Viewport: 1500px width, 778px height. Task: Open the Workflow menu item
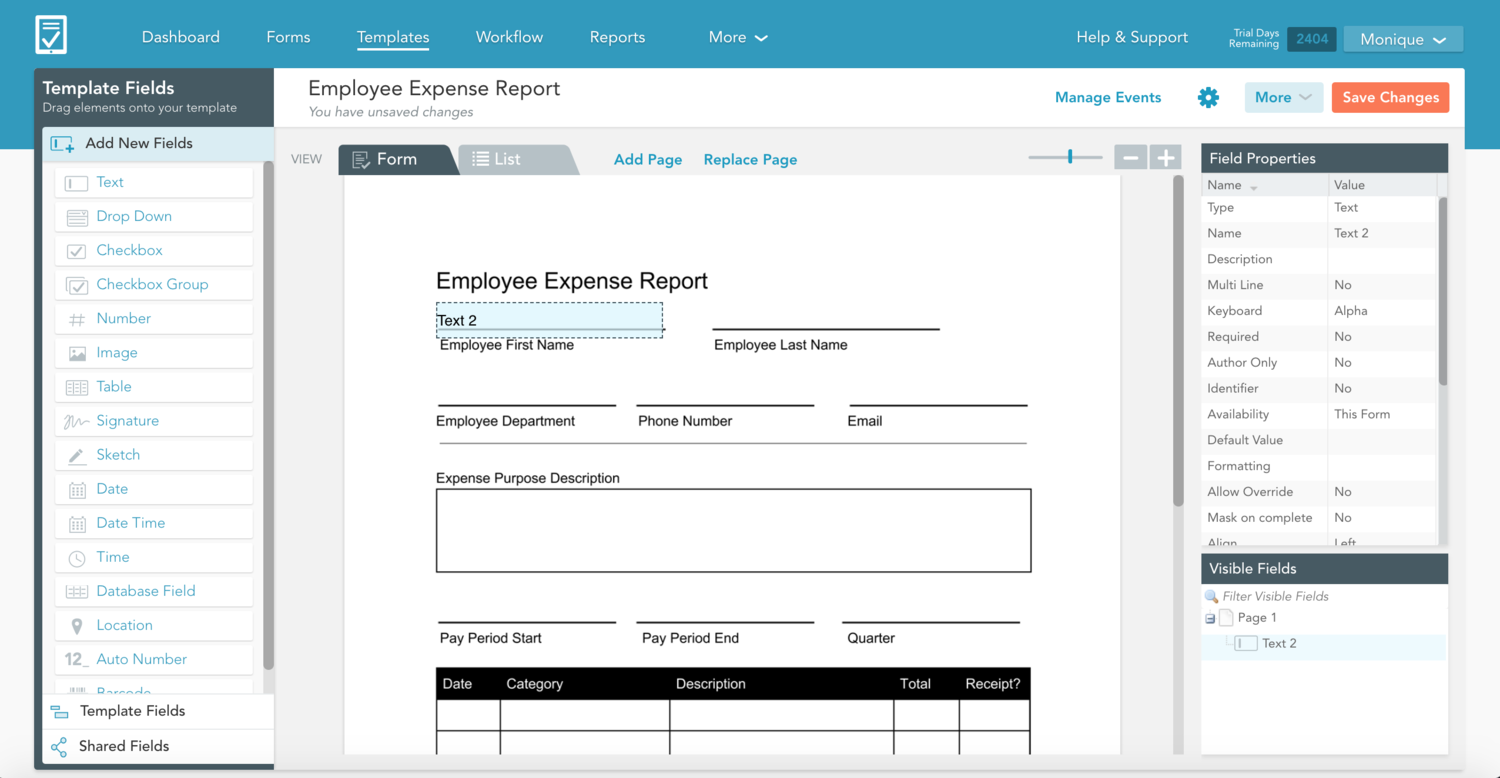click(509, 37)
